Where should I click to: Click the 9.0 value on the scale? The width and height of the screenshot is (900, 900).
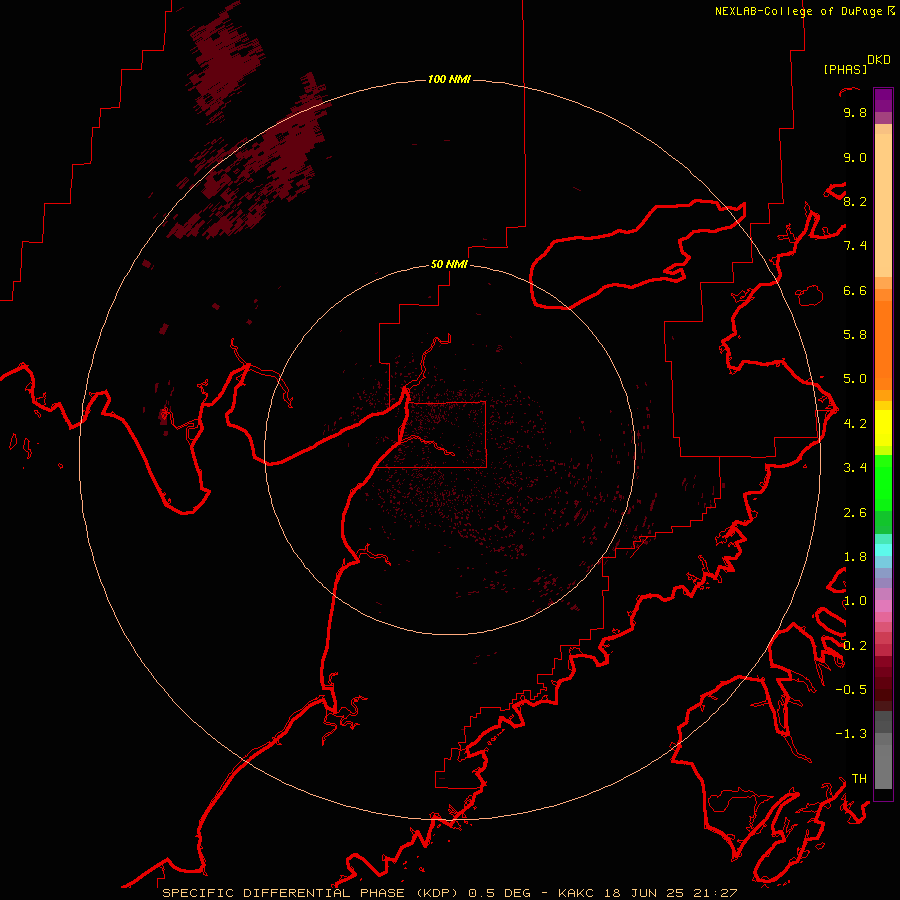855,157
